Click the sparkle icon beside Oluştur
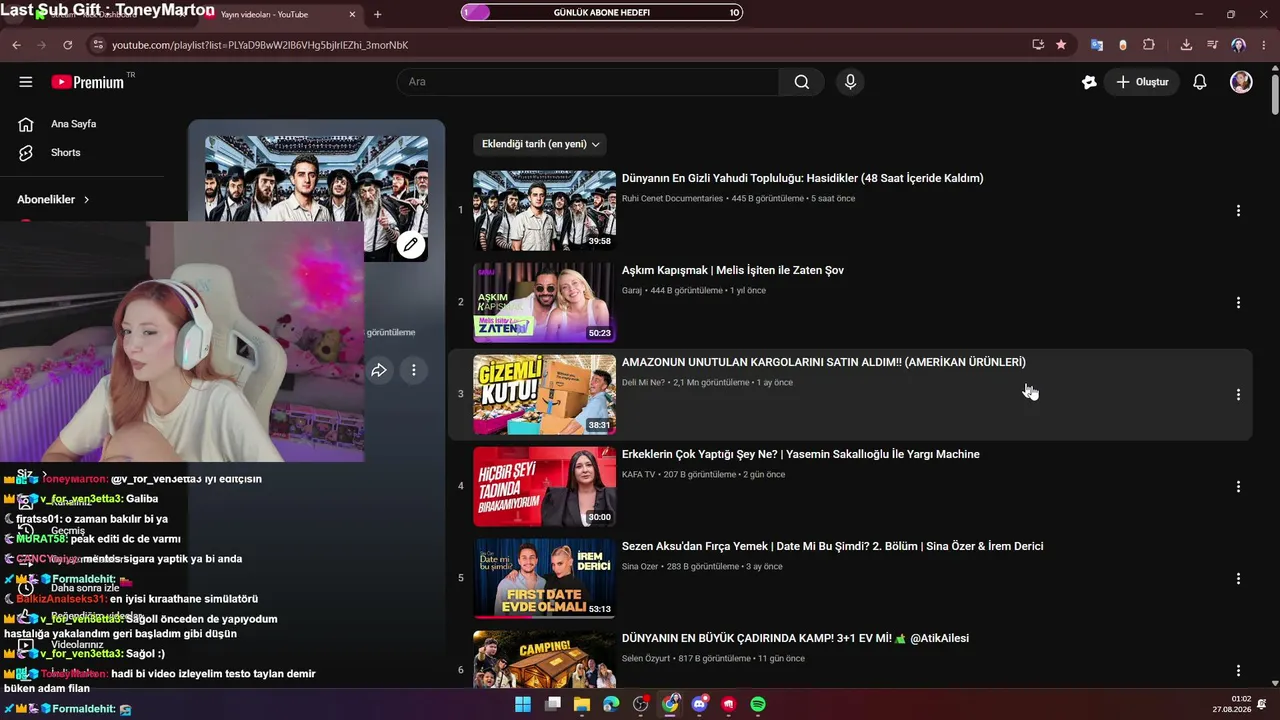Image resolution: width=1280 pixels, height=720 pixels. click(1089, 82)
